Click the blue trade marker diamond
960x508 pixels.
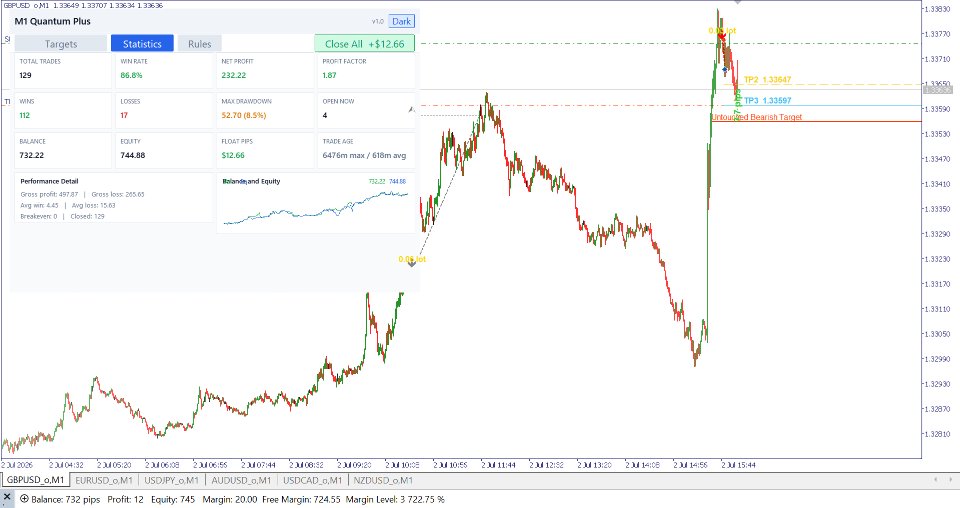(x=725, y=70)
